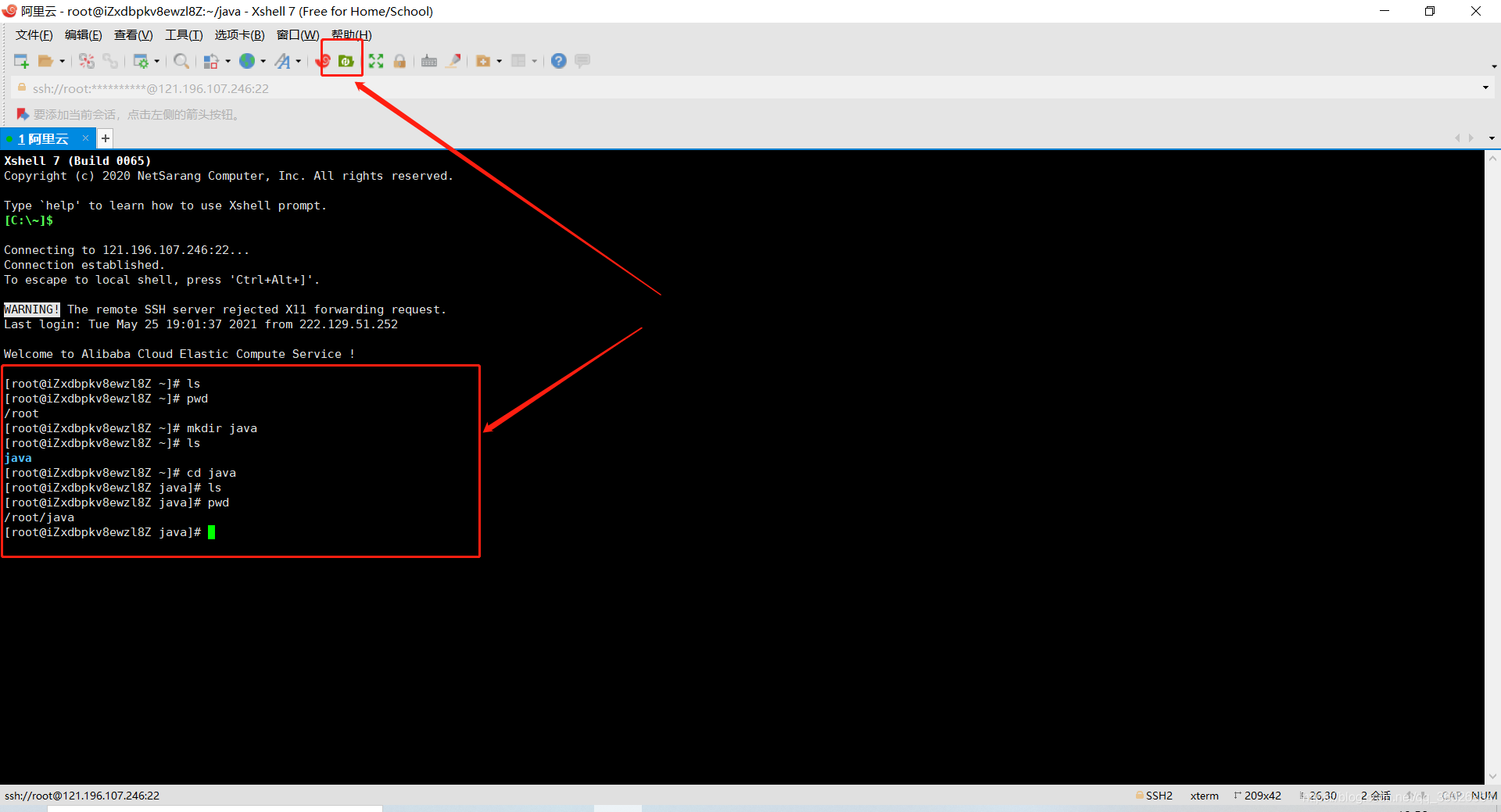Expand the folder-plus dropdown arrow

(x=500, y=61)
